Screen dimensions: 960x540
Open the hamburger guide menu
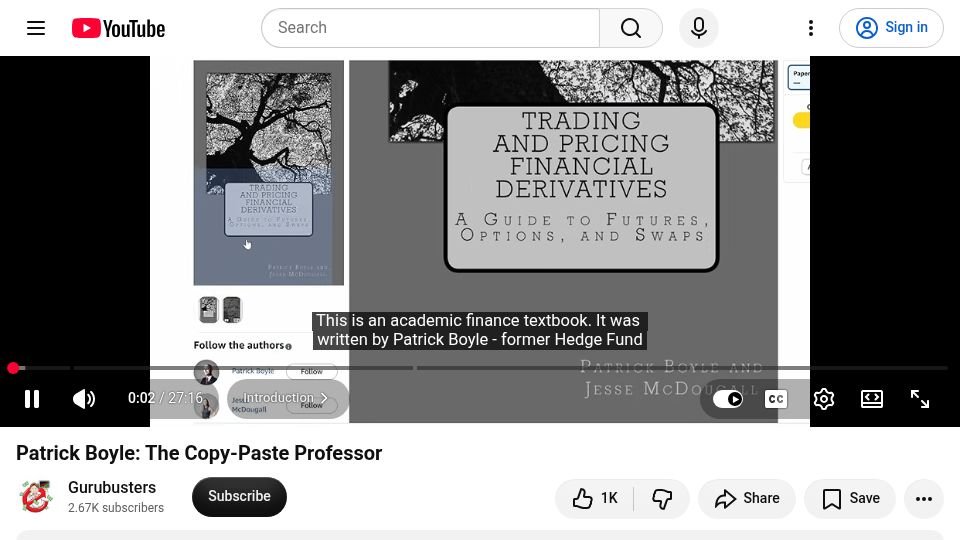point(36,28)
